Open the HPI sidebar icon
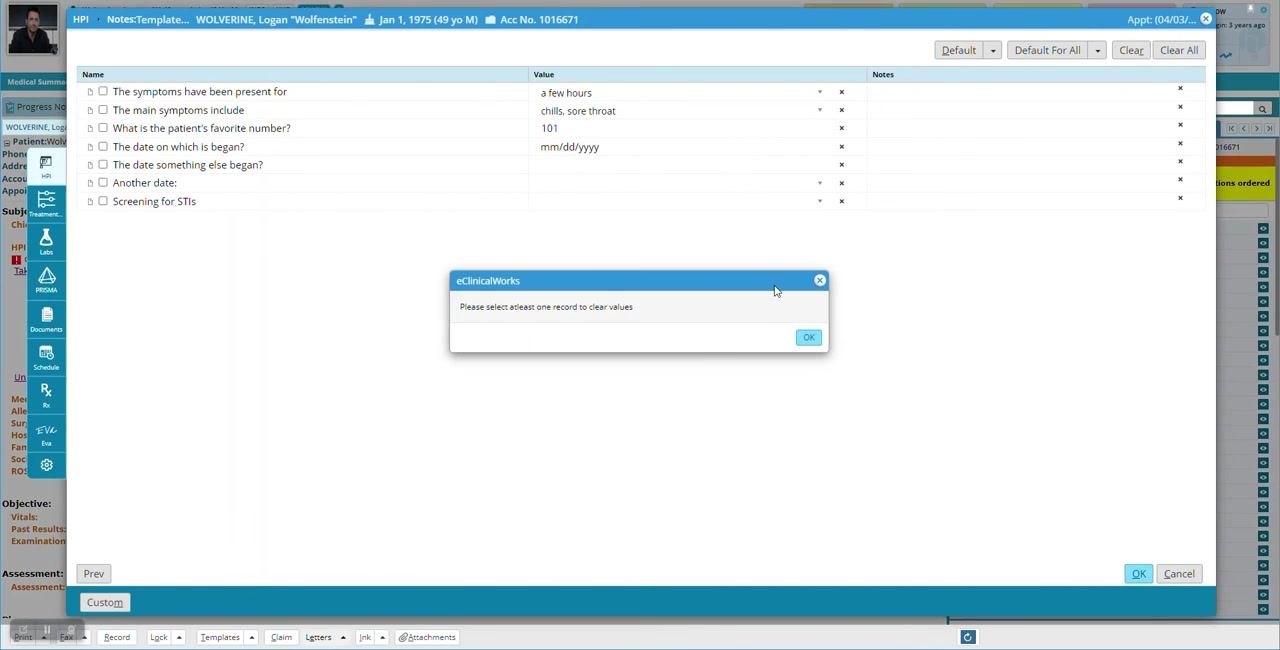This screenshot has height=650, width=1280. (x=46, y=166)
